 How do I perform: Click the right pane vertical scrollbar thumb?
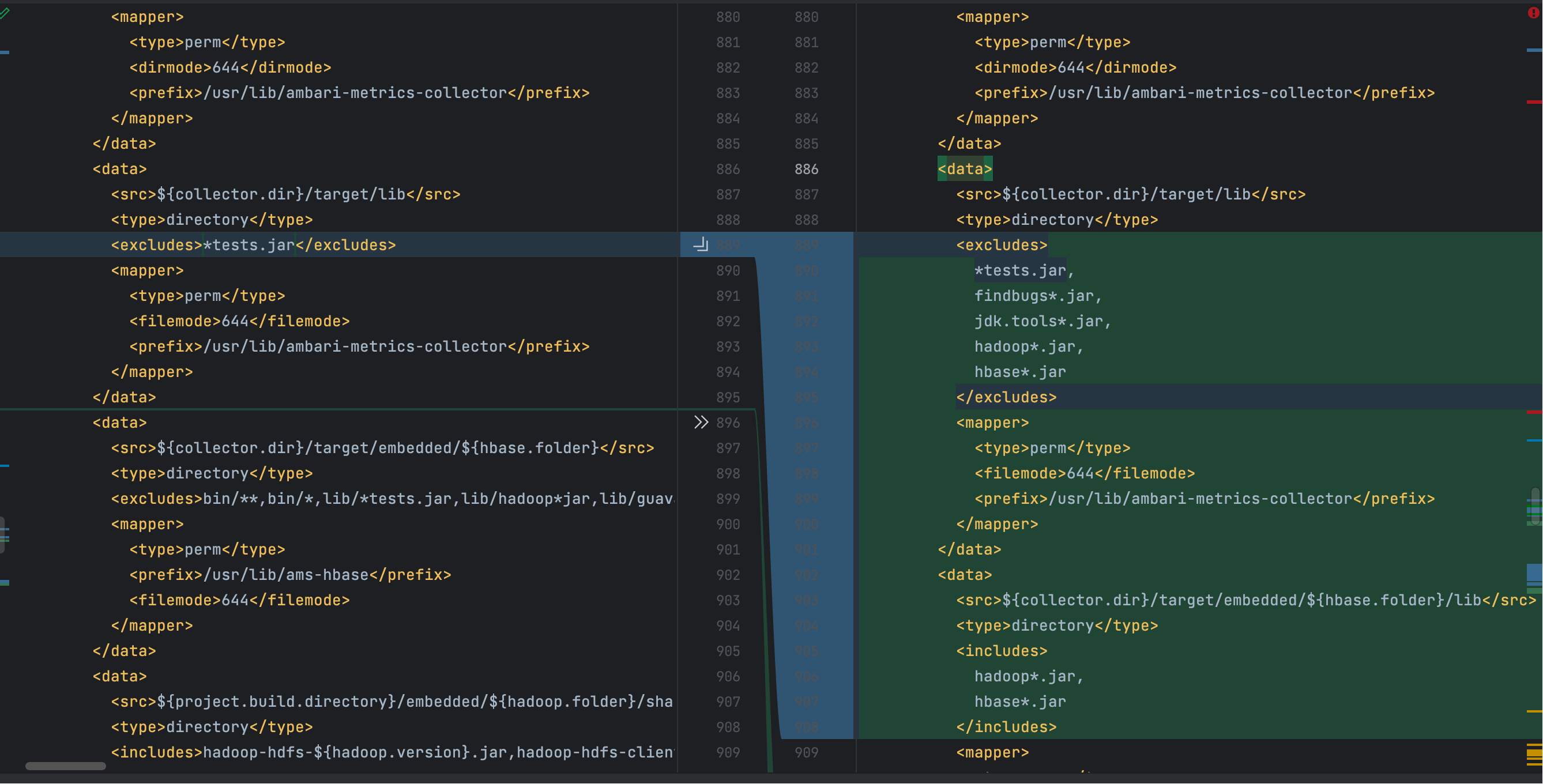tap(1535, 507)
